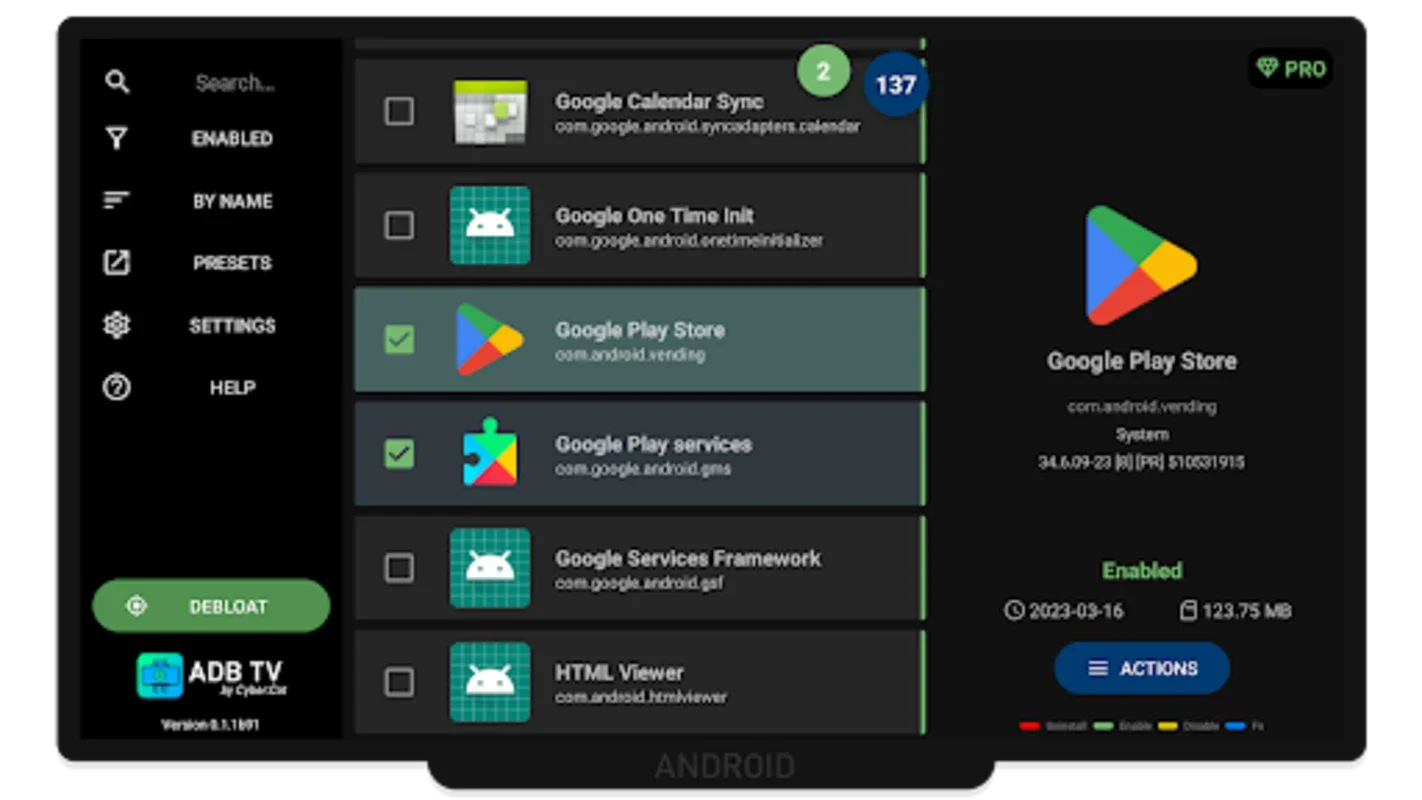Select the Google Calendar Sync row title

pos(659,101)
